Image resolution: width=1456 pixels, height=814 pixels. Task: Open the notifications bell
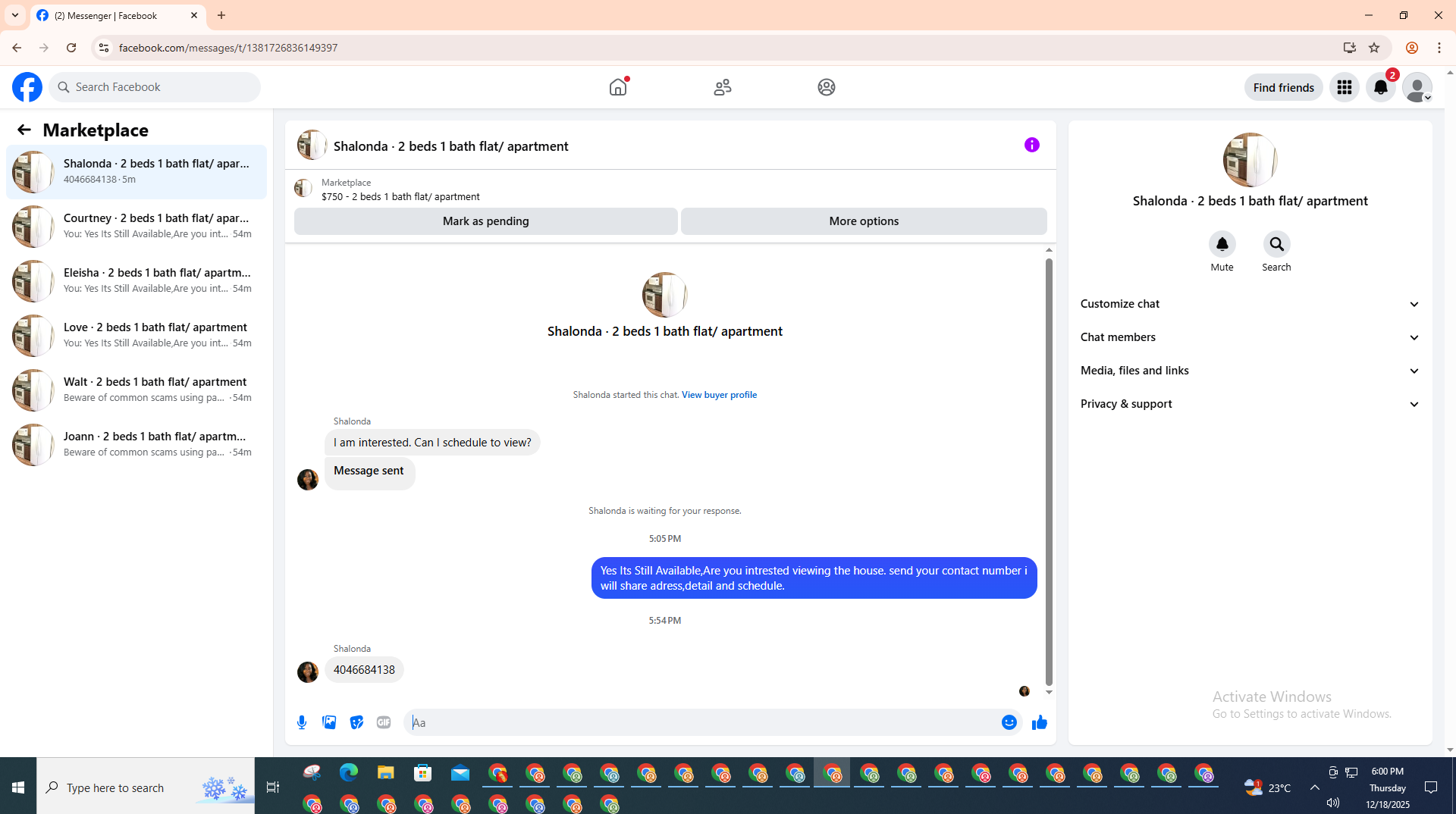coord(1381,87)
